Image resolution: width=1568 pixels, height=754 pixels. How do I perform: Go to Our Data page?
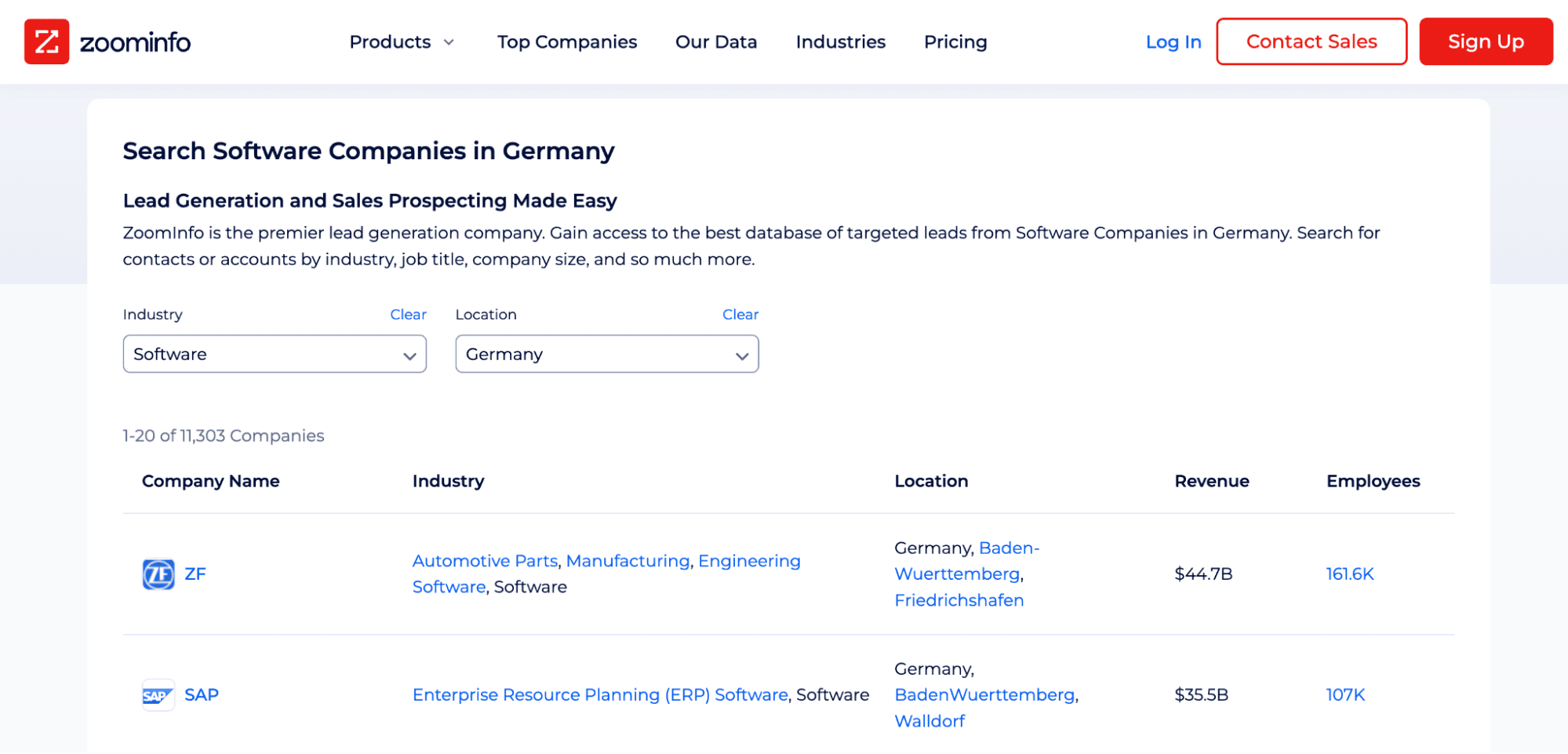[x=716, y=42]
